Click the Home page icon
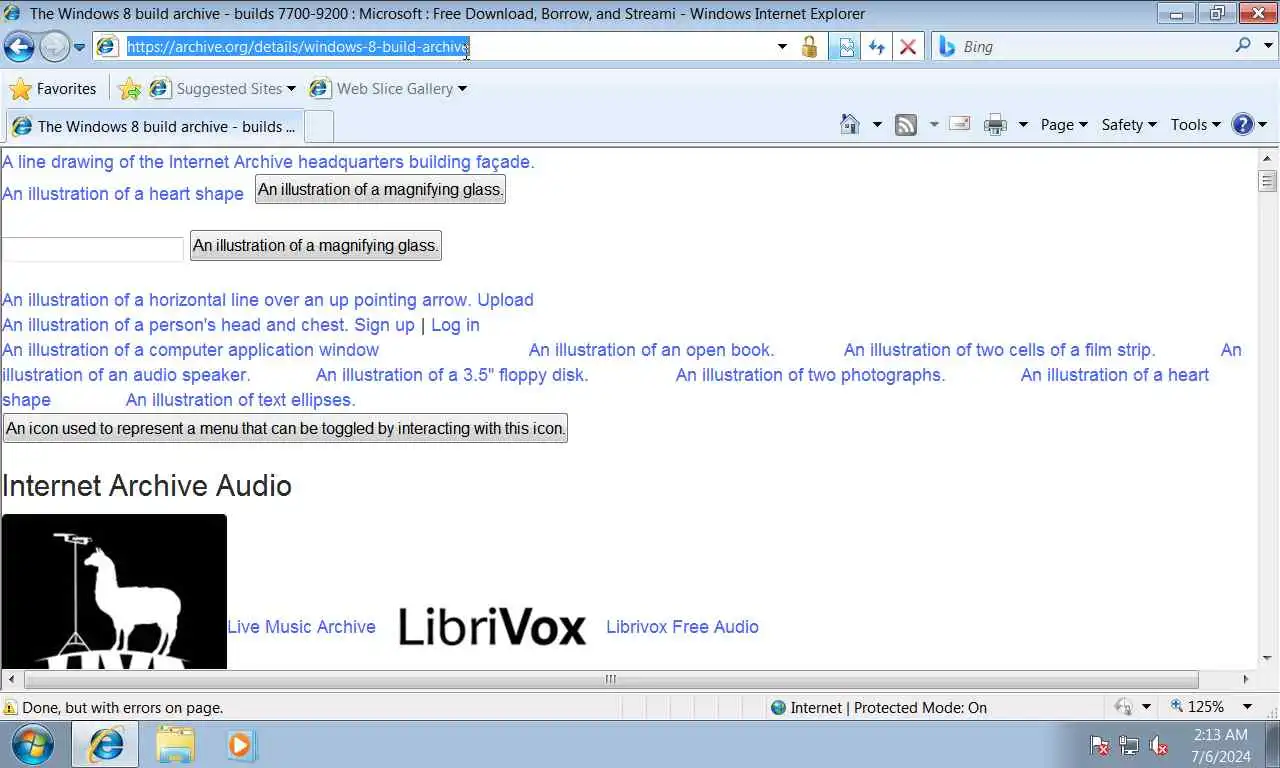 pyautogui.click(x=850, y=125)
